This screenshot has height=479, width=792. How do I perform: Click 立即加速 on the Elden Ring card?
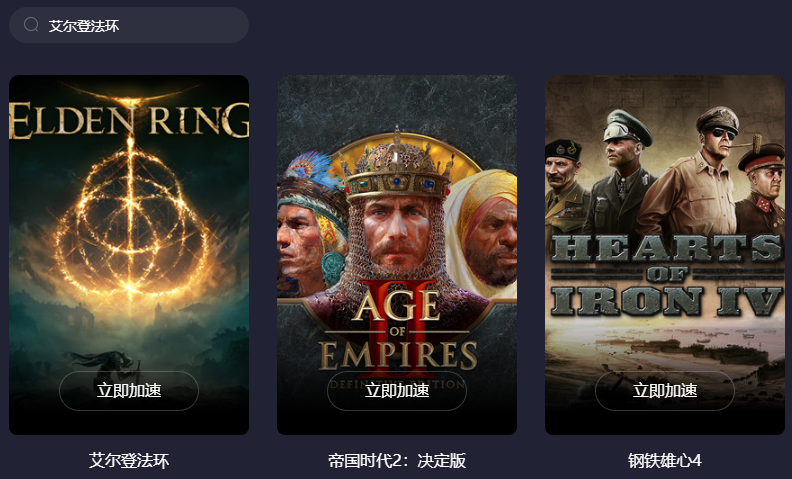tap(129, 391)
